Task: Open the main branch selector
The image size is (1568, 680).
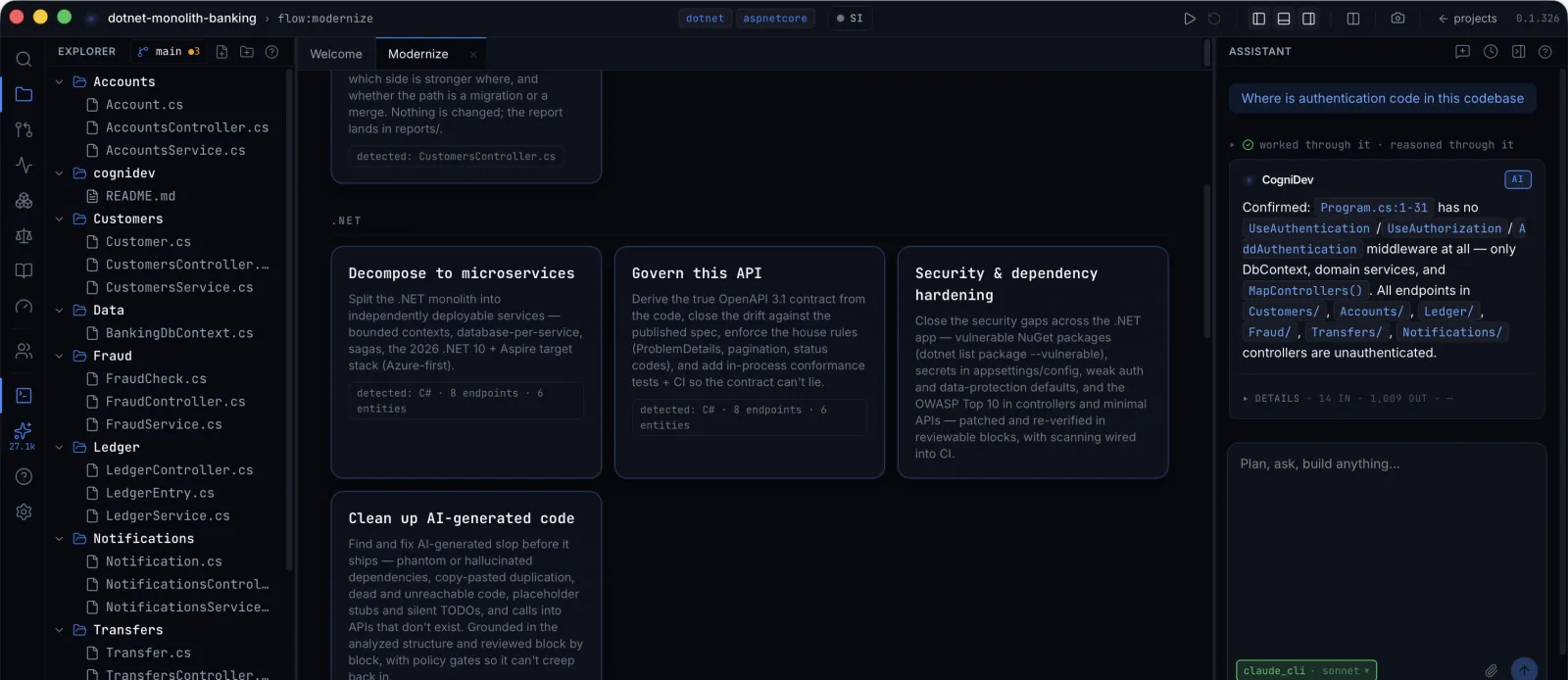Action: click(168, 51)
